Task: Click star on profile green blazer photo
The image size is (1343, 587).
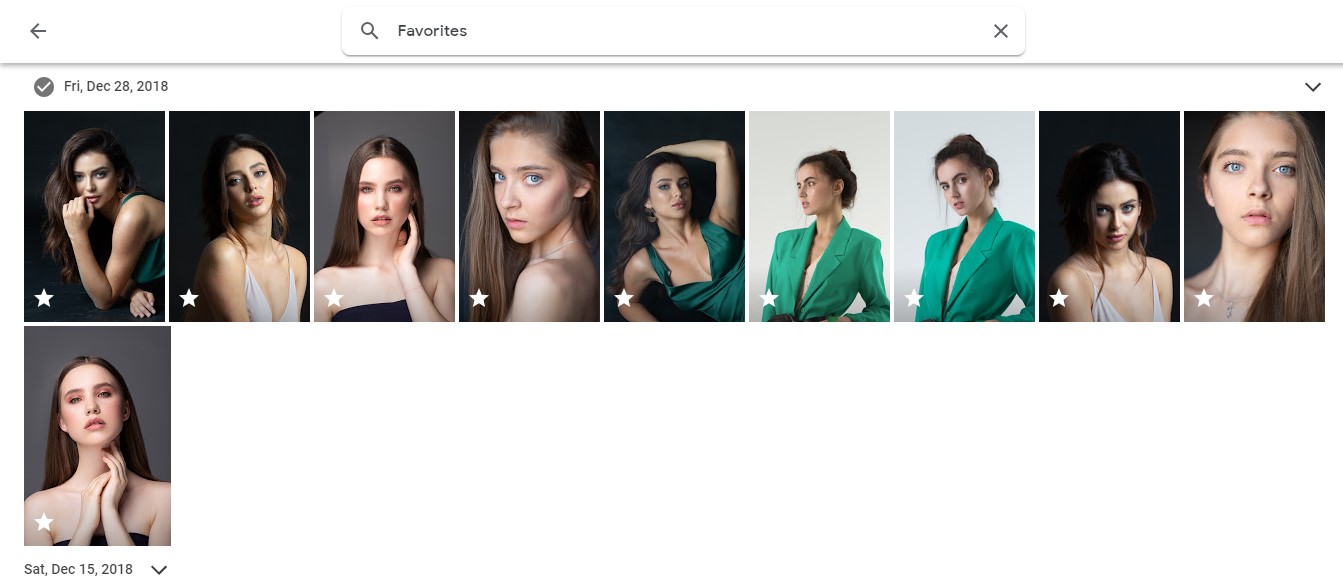Action: (x=769, y=298)
